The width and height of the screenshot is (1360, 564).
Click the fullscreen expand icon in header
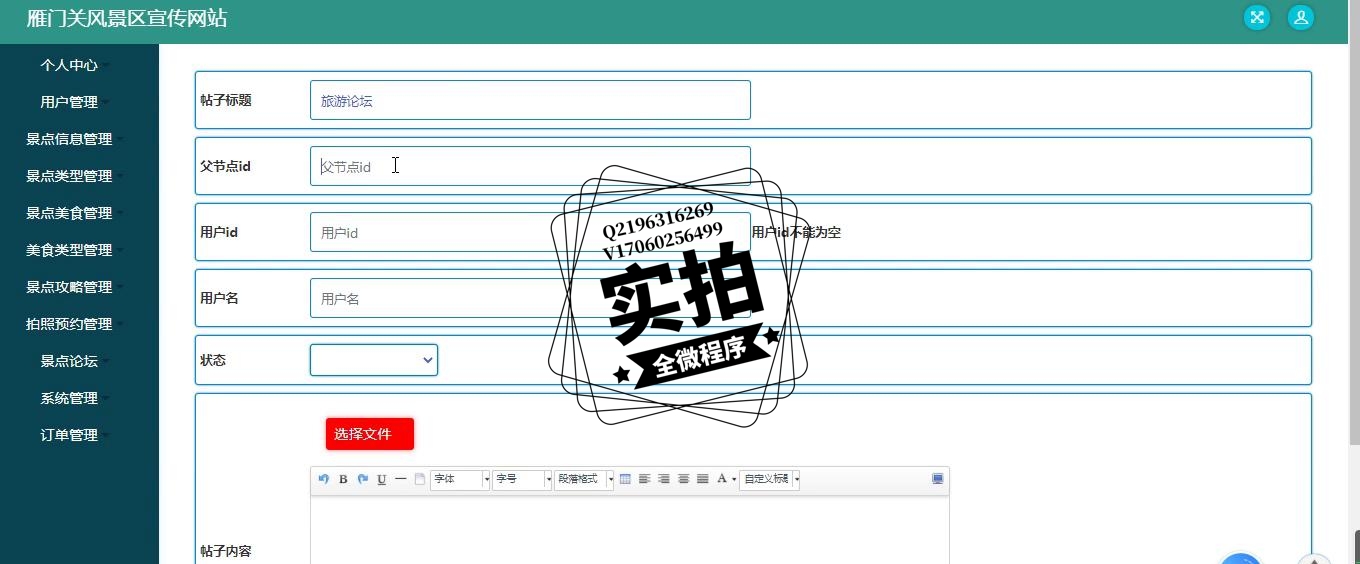(x=1257, y=17)
